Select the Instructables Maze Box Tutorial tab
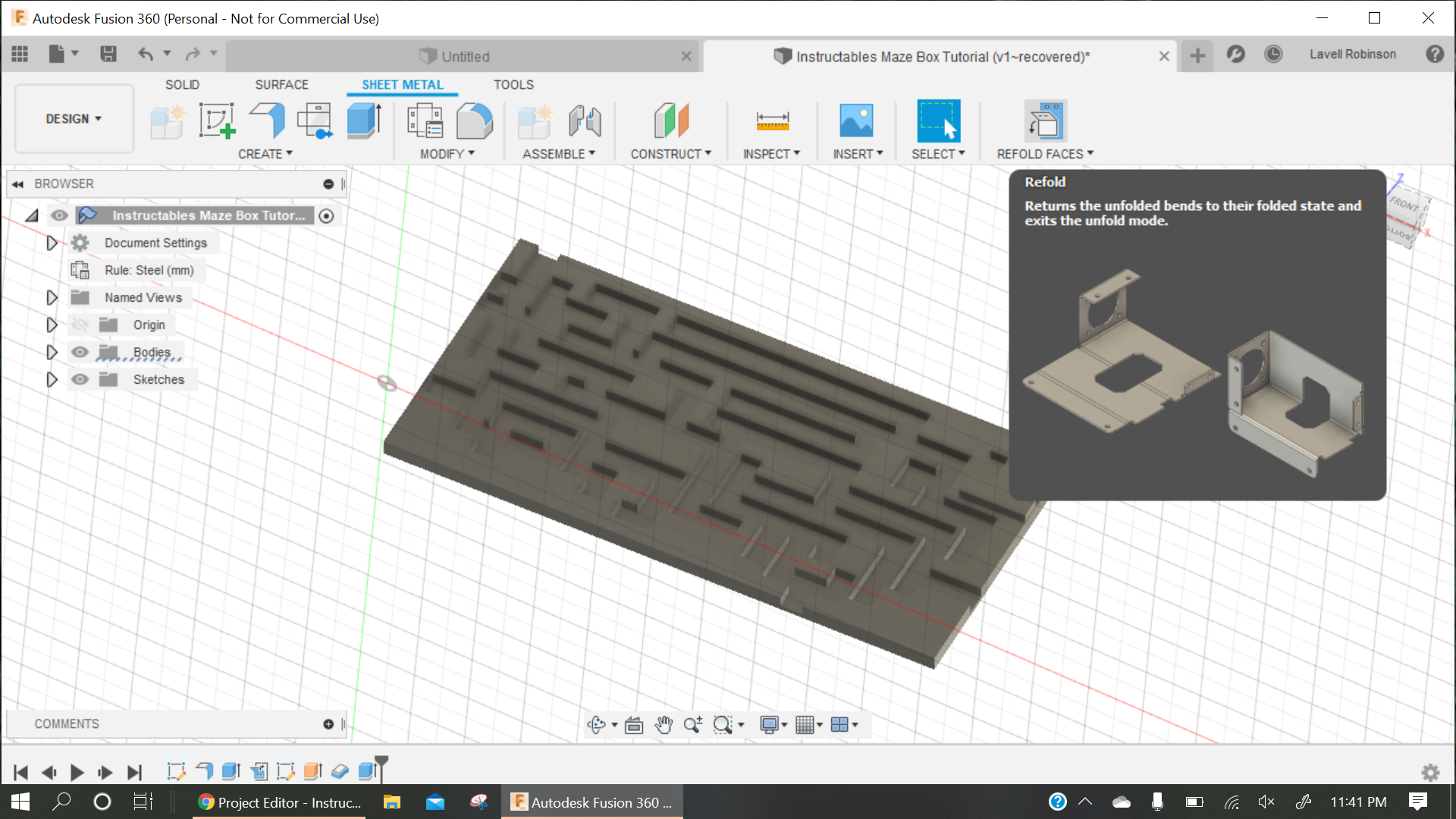 coord(940,56)
